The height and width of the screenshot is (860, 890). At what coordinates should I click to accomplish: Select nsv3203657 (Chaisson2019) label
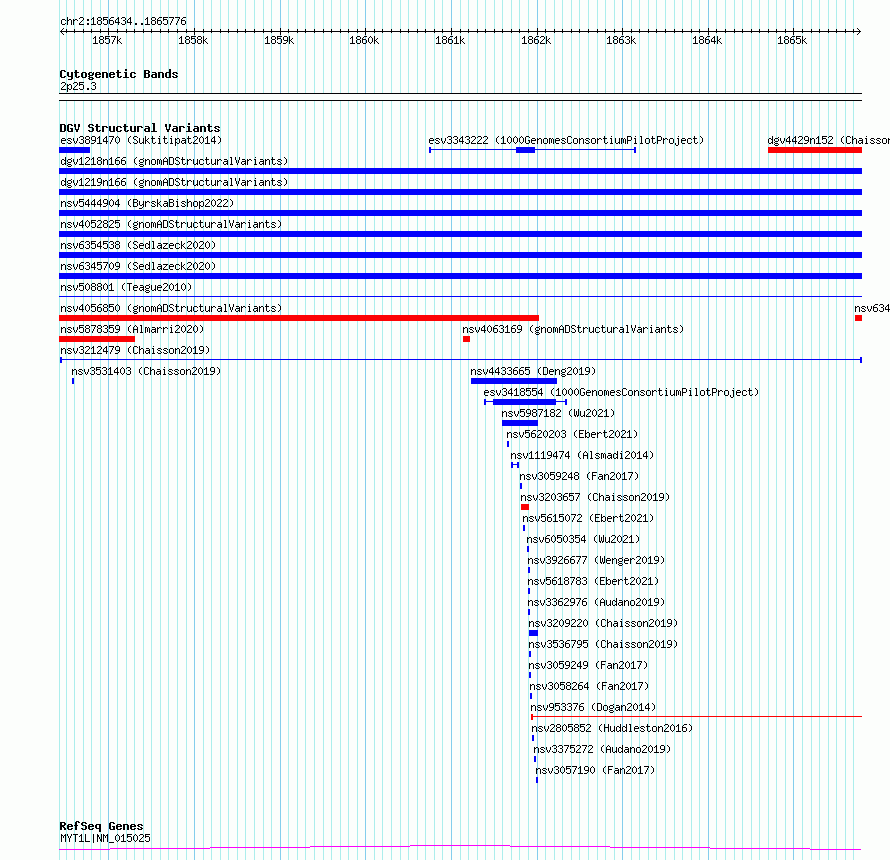pos(595,497)
